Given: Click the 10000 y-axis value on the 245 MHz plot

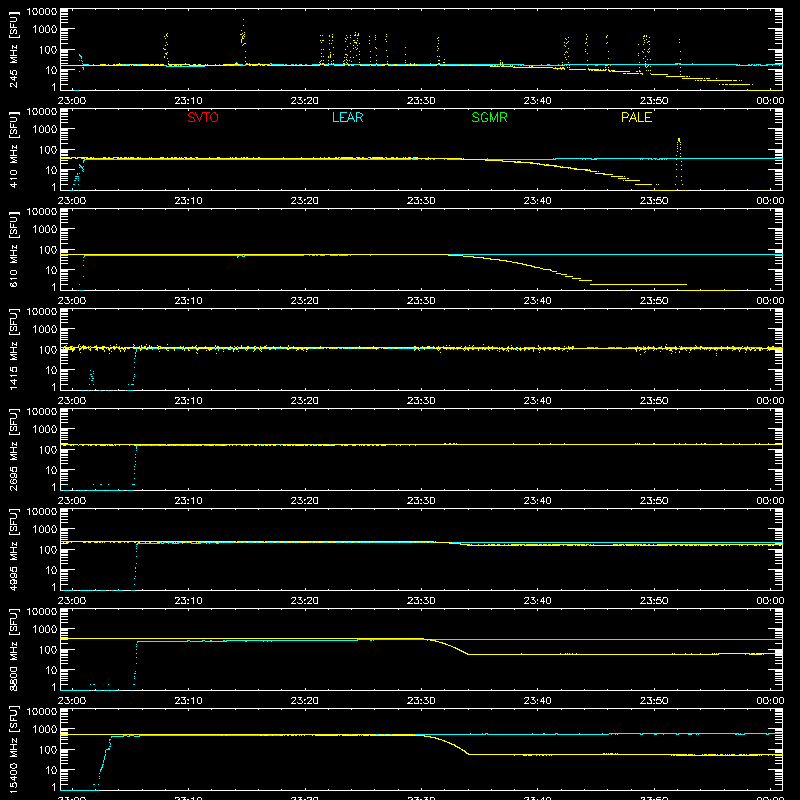Looking at the screenshot, I should pyautogui.click(x=42, y=12).
